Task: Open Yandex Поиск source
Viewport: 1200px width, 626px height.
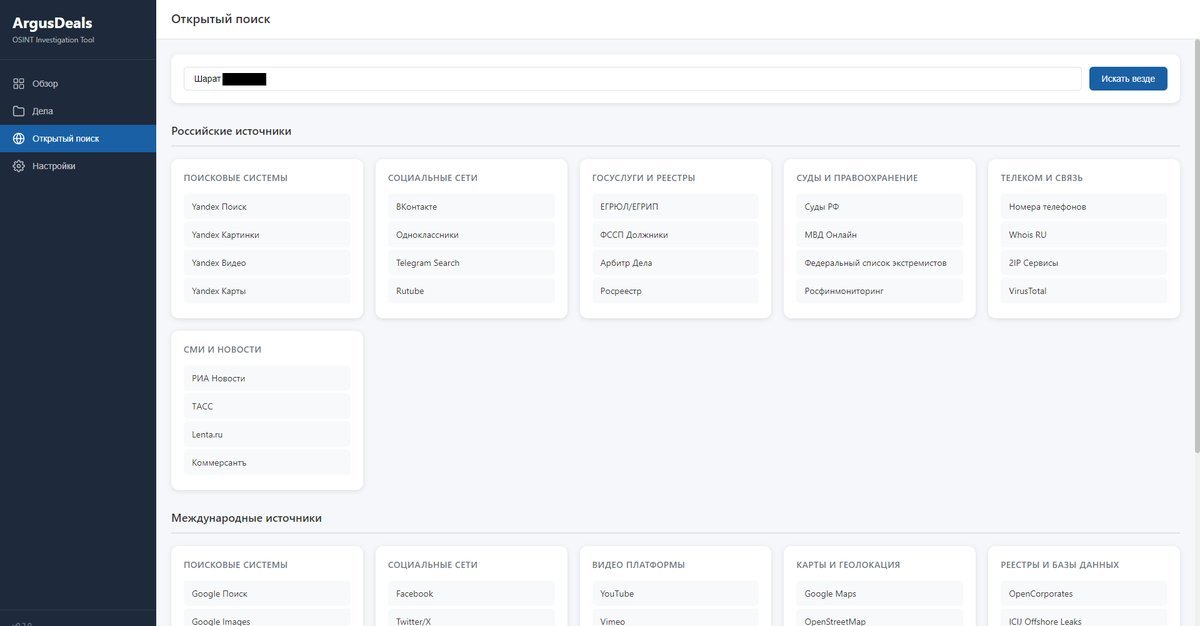Action: [266, 207]
